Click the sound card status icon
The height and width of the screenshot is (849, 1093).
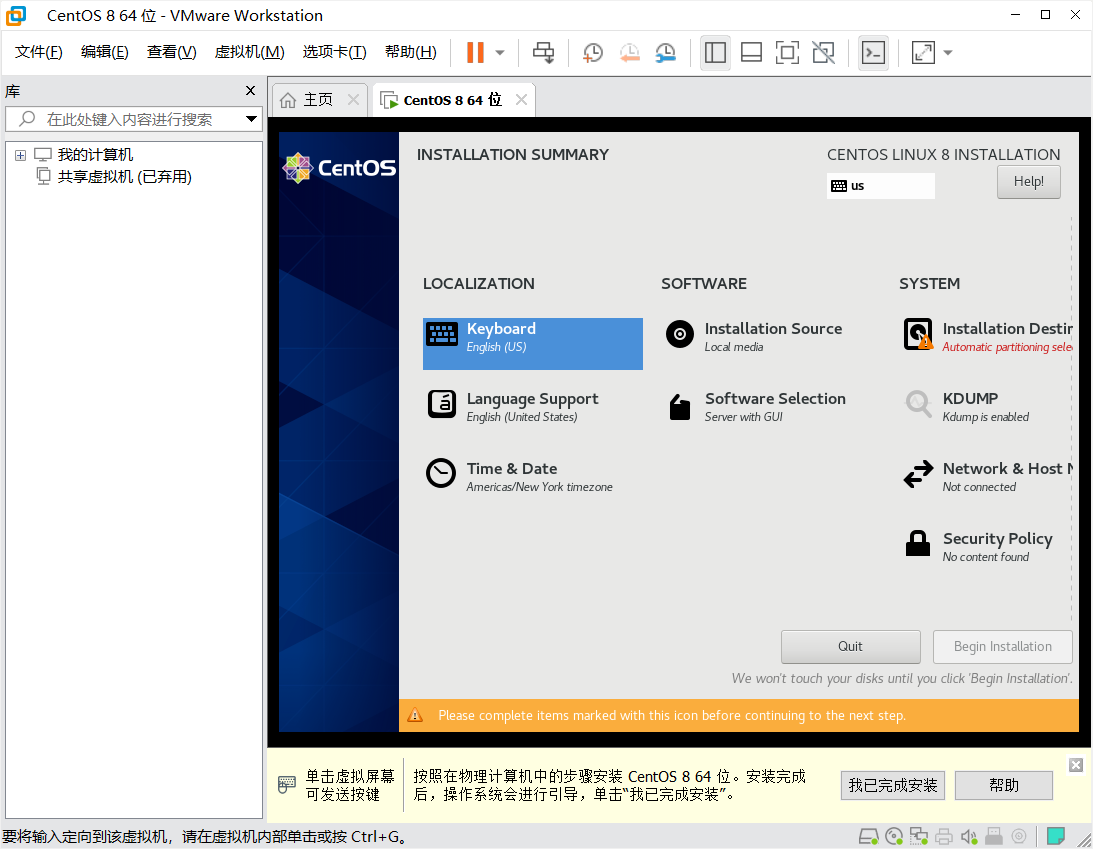969,836
